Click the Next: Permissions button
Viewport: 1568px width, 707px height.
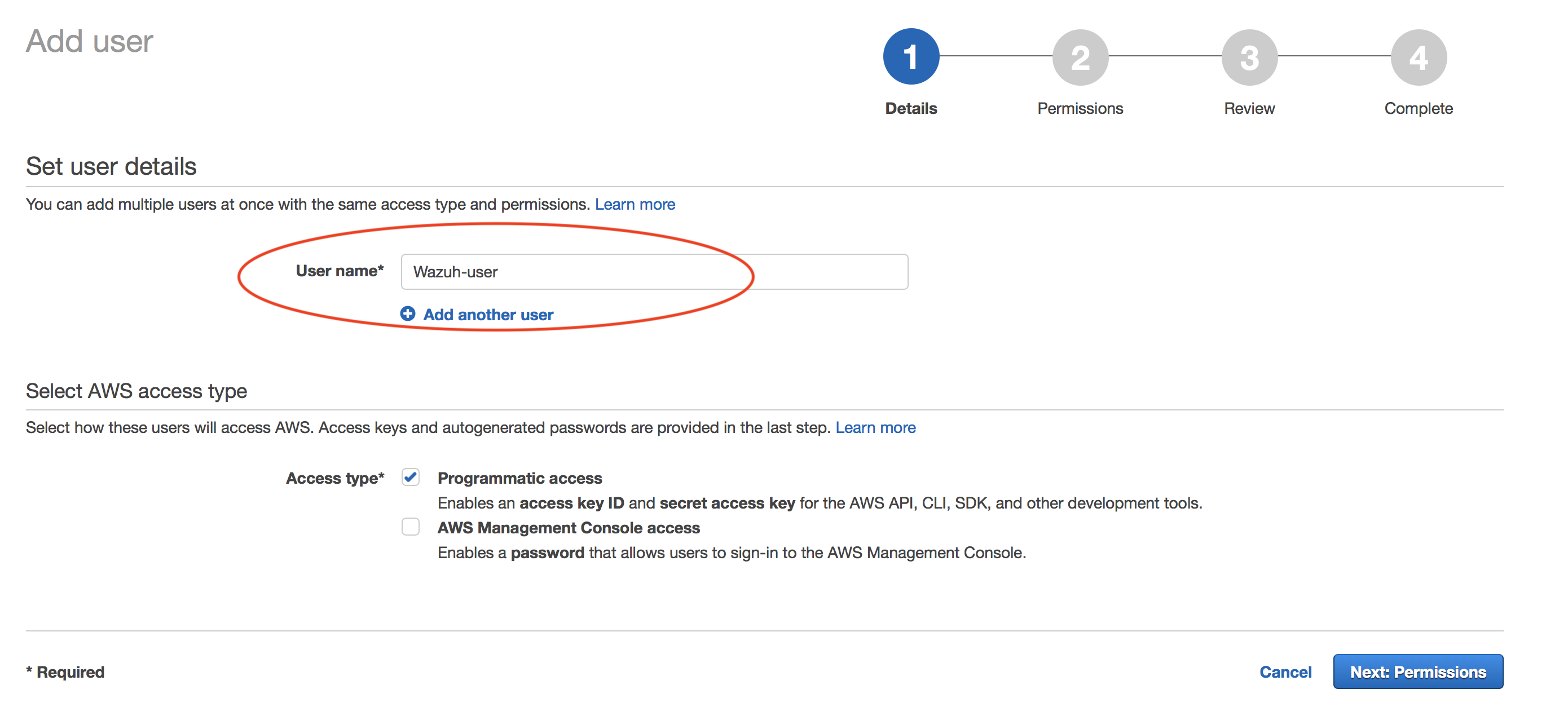tap(1417, 671)
